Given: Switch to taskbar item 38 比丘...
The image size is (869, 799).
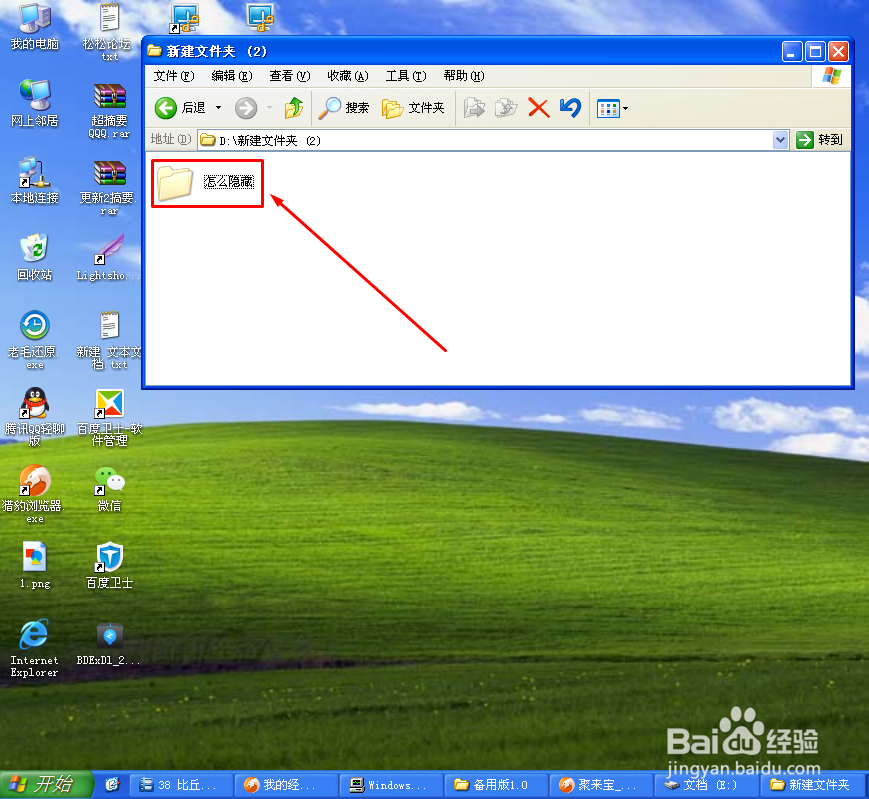Looking at the screenshot, I should [182, 785].
